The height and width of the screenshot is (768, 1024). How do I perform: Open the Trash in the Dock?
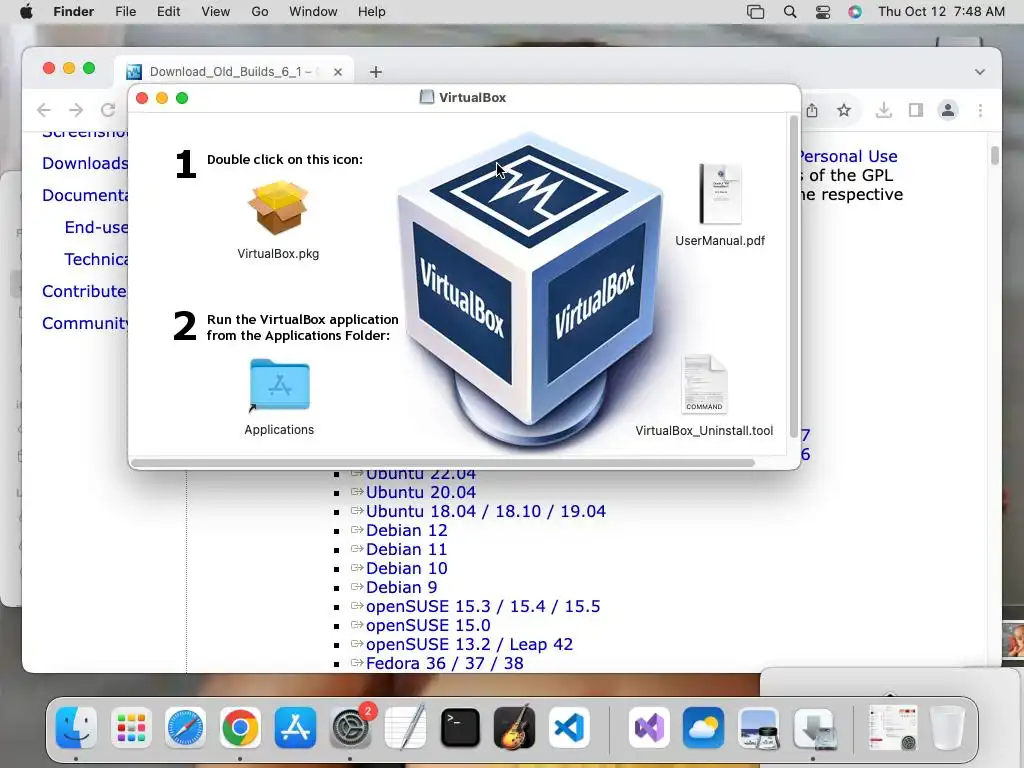click(946, 727)
